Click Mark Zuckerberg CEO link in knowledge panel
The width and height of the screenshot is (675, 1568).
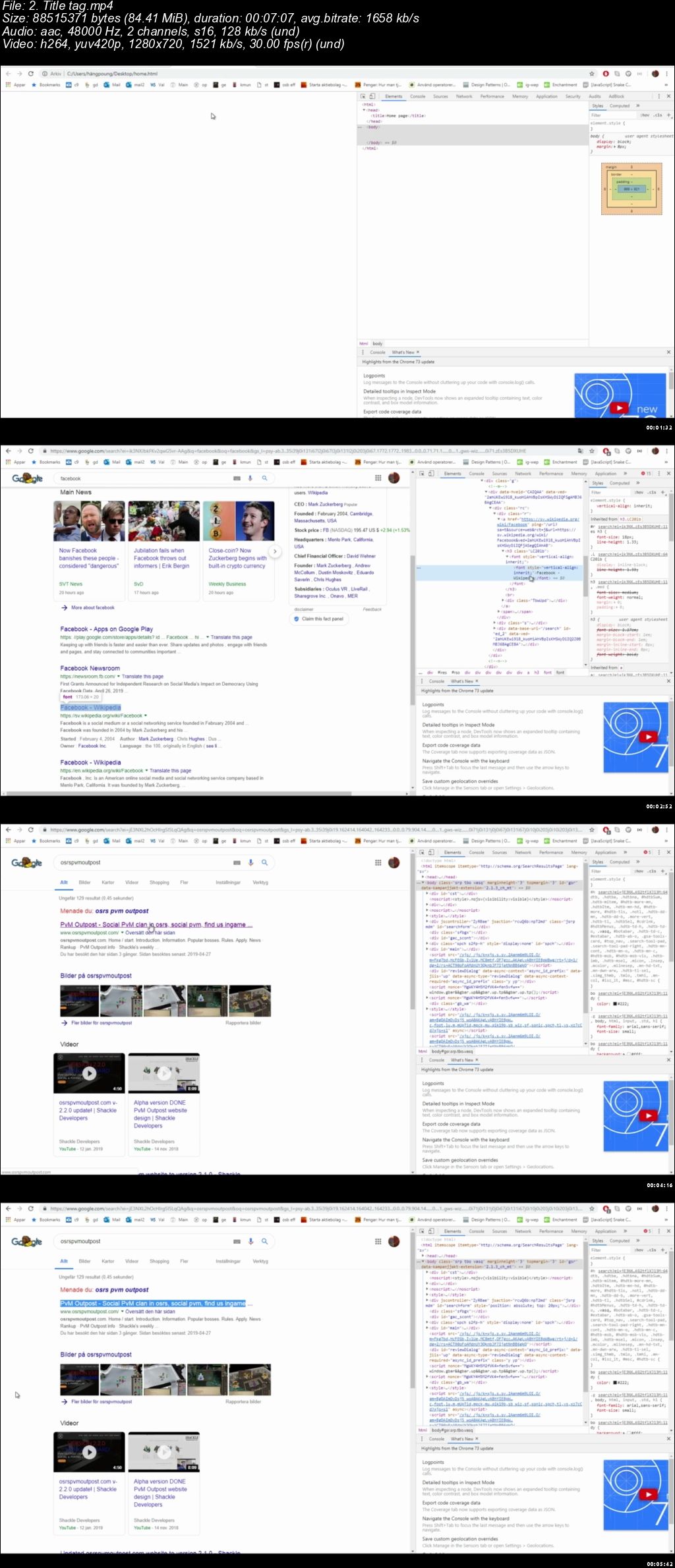[x=326, y=504]
